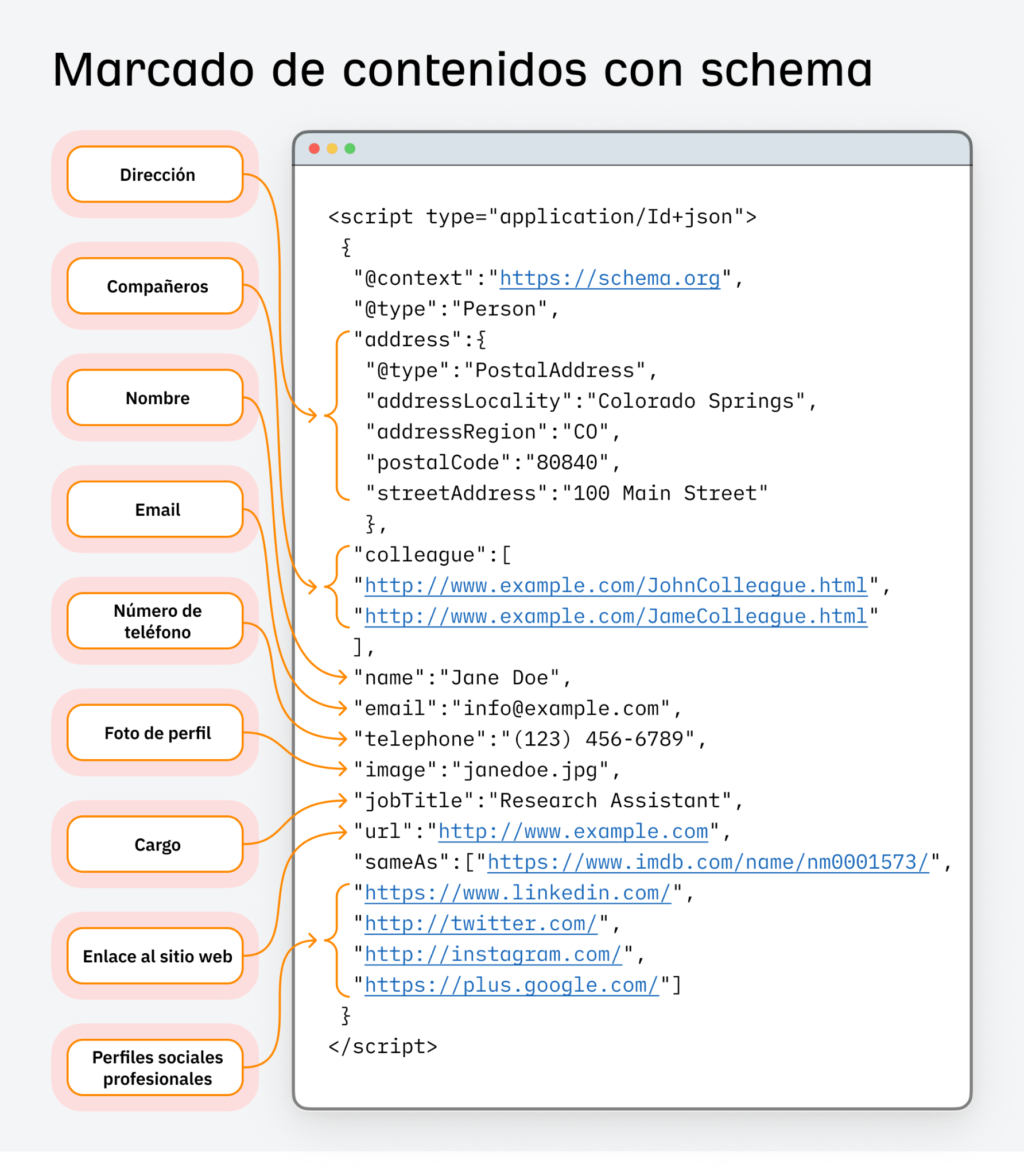The height and width of the screenshot is (1176, 1024).
Task: Click the Enlace al sitio web label box
Action: click(x=156, y=955)
